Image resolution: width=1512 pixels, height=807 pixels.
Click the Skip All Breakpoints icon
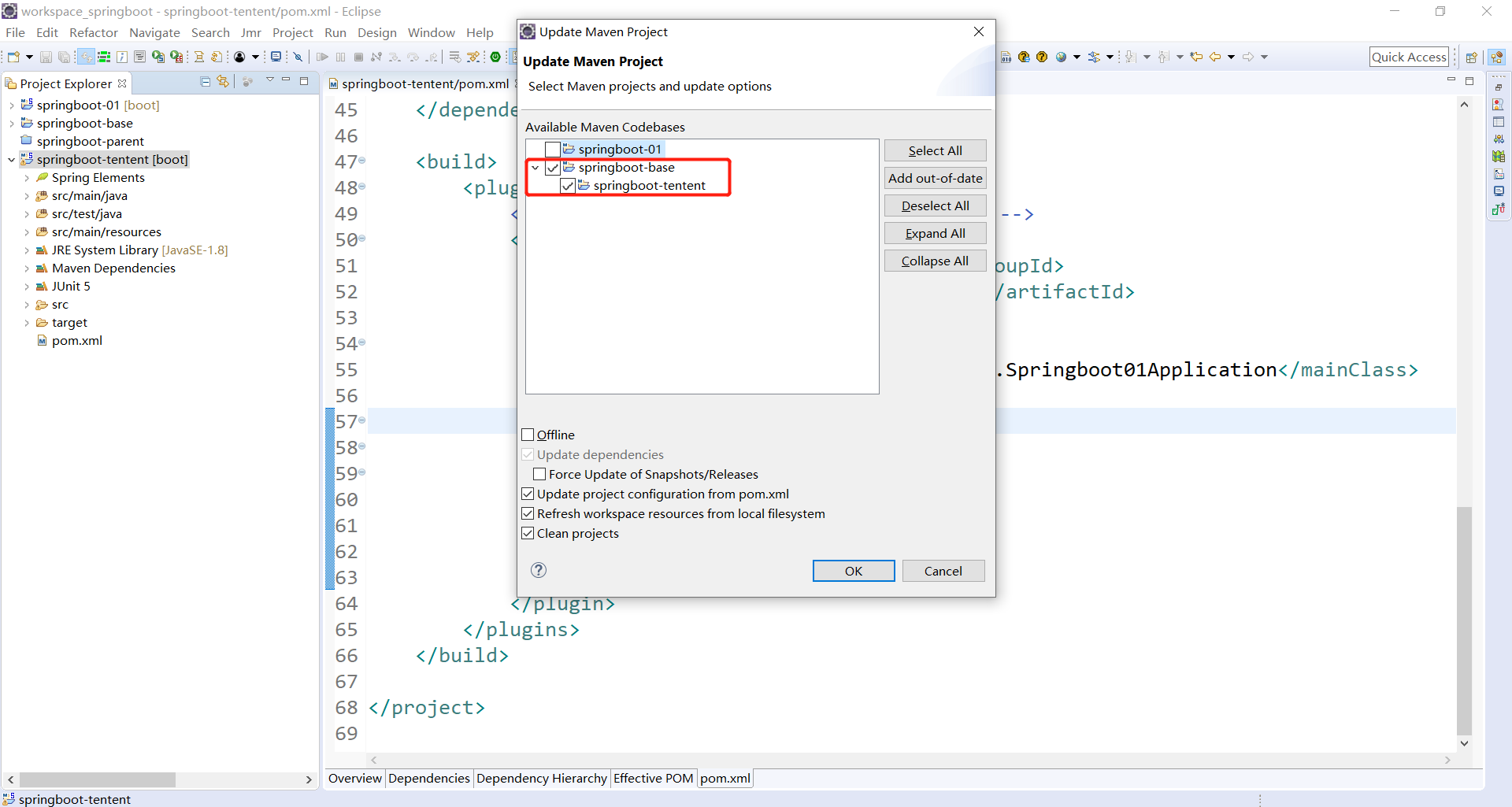(298, 57)
